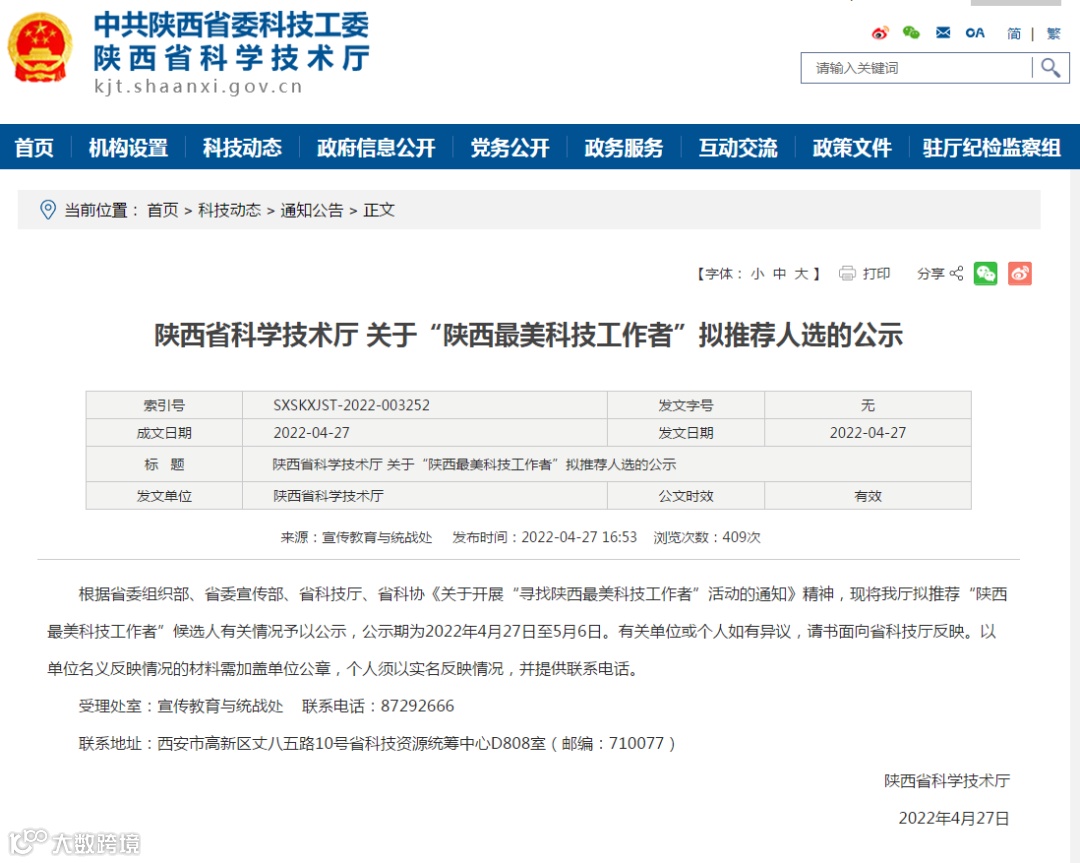Click the 陕西省科学技术厅 site title banner
This screenshot has height=863, width=1080.
pyautogui.click(x=231, y=58)
